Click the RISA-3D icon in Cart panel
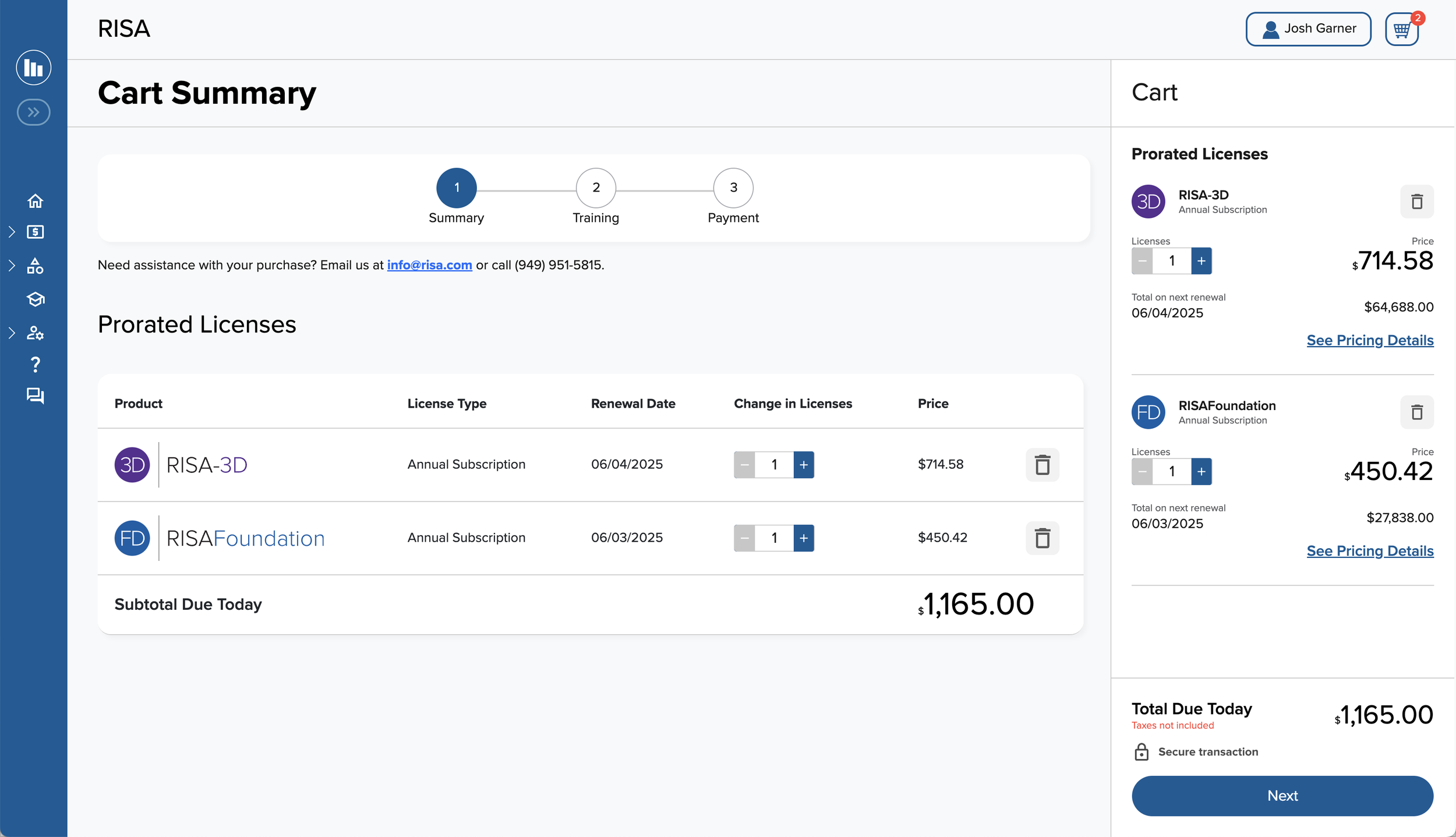Image resolution: width=1456 pixels, height=837 pixels. pyautogui.click(x=1148, y=202)
